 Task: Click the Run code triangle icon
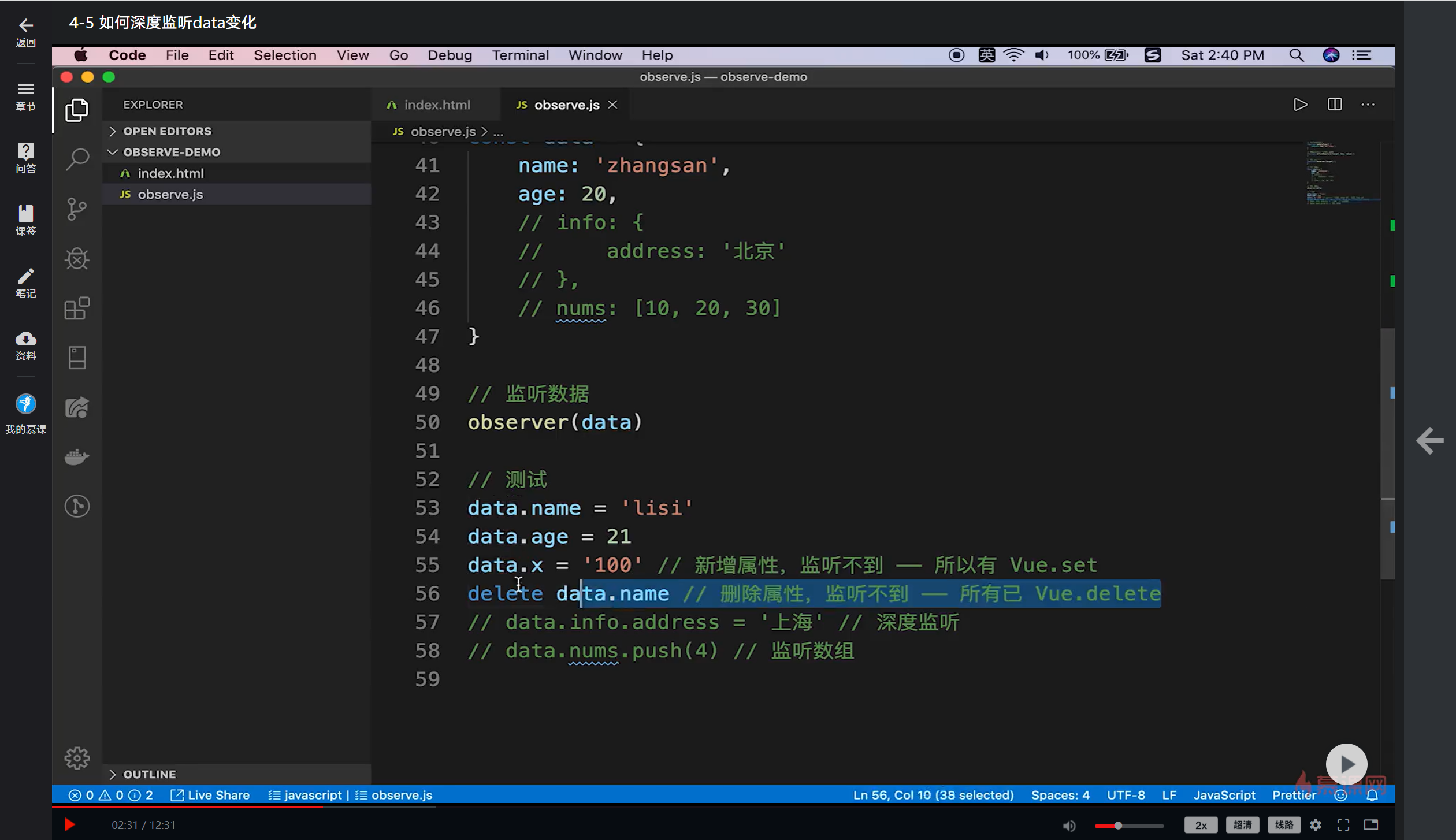click(x=1300, y=105)
